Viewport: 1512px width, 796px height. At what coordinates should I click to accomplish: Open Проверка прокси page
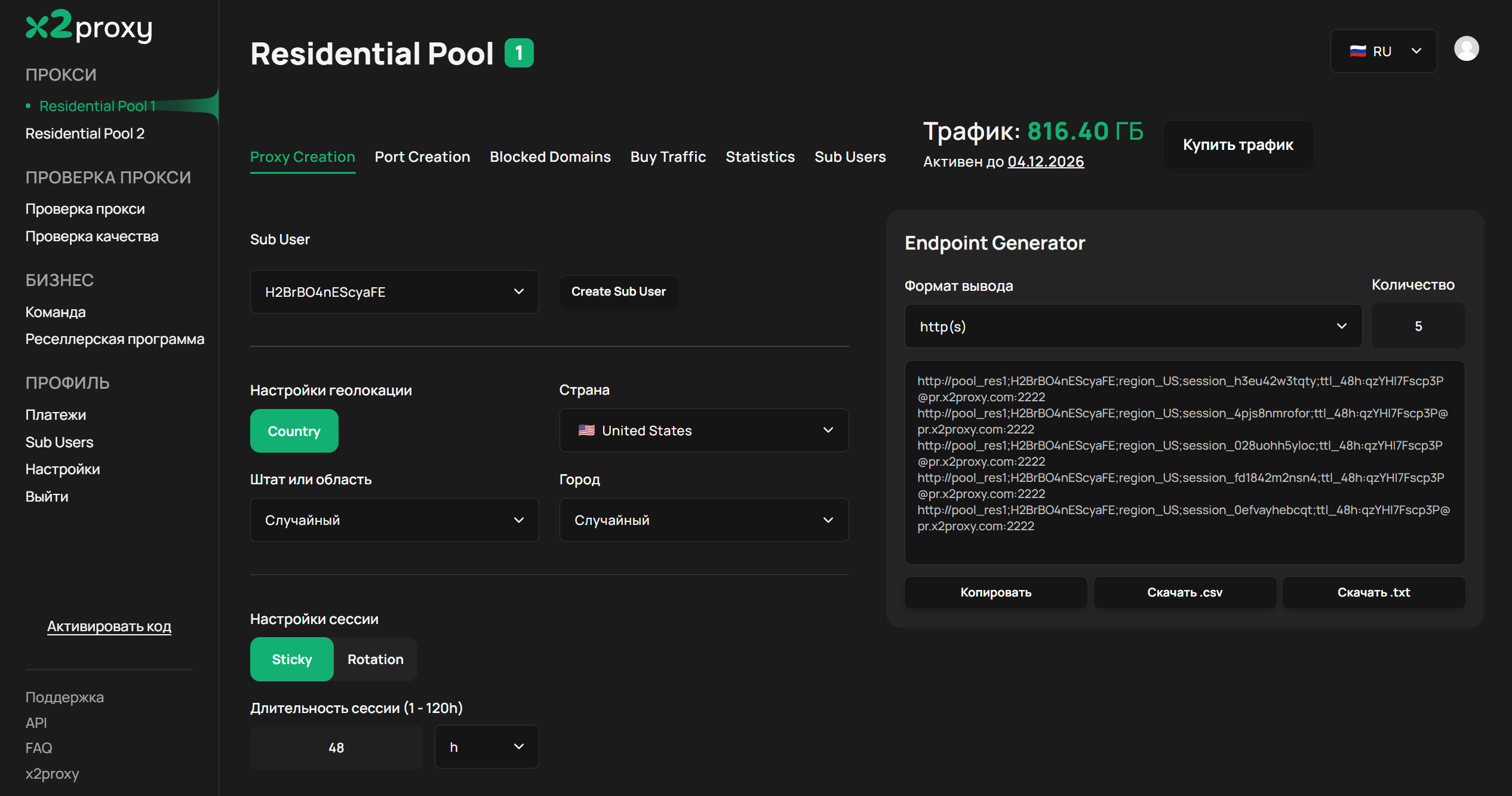[x=85, y=209]
